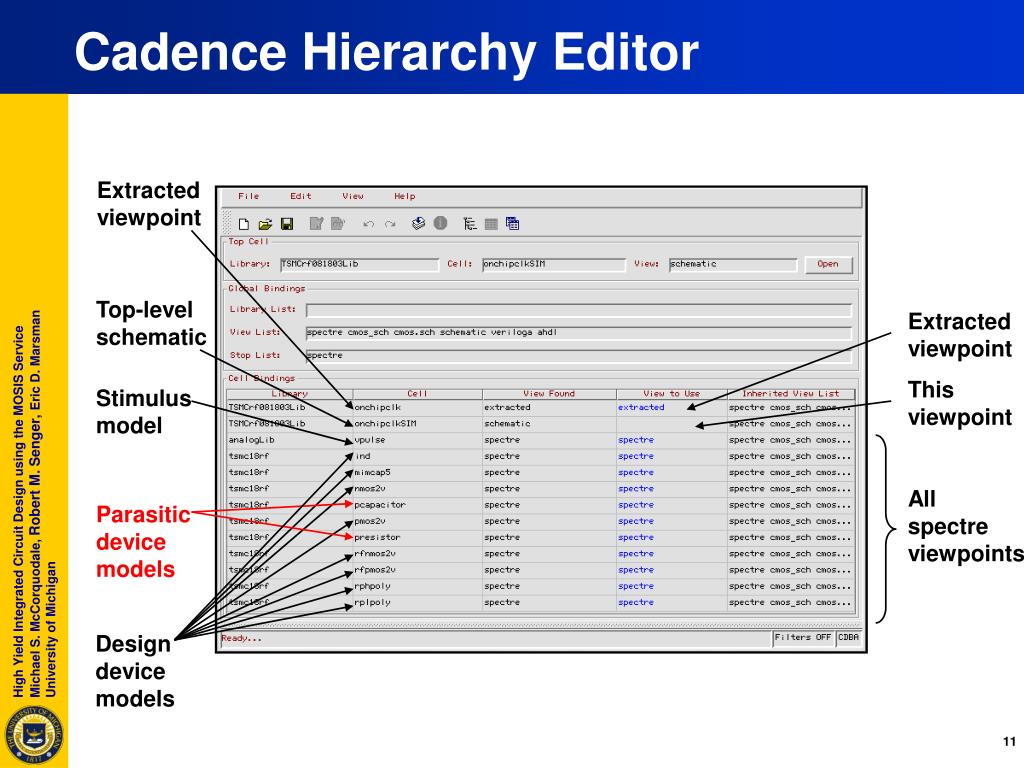Click the View Found column header
Image resolution: width=1024 pixels, height=768 pixels.
tap(549, 394)
